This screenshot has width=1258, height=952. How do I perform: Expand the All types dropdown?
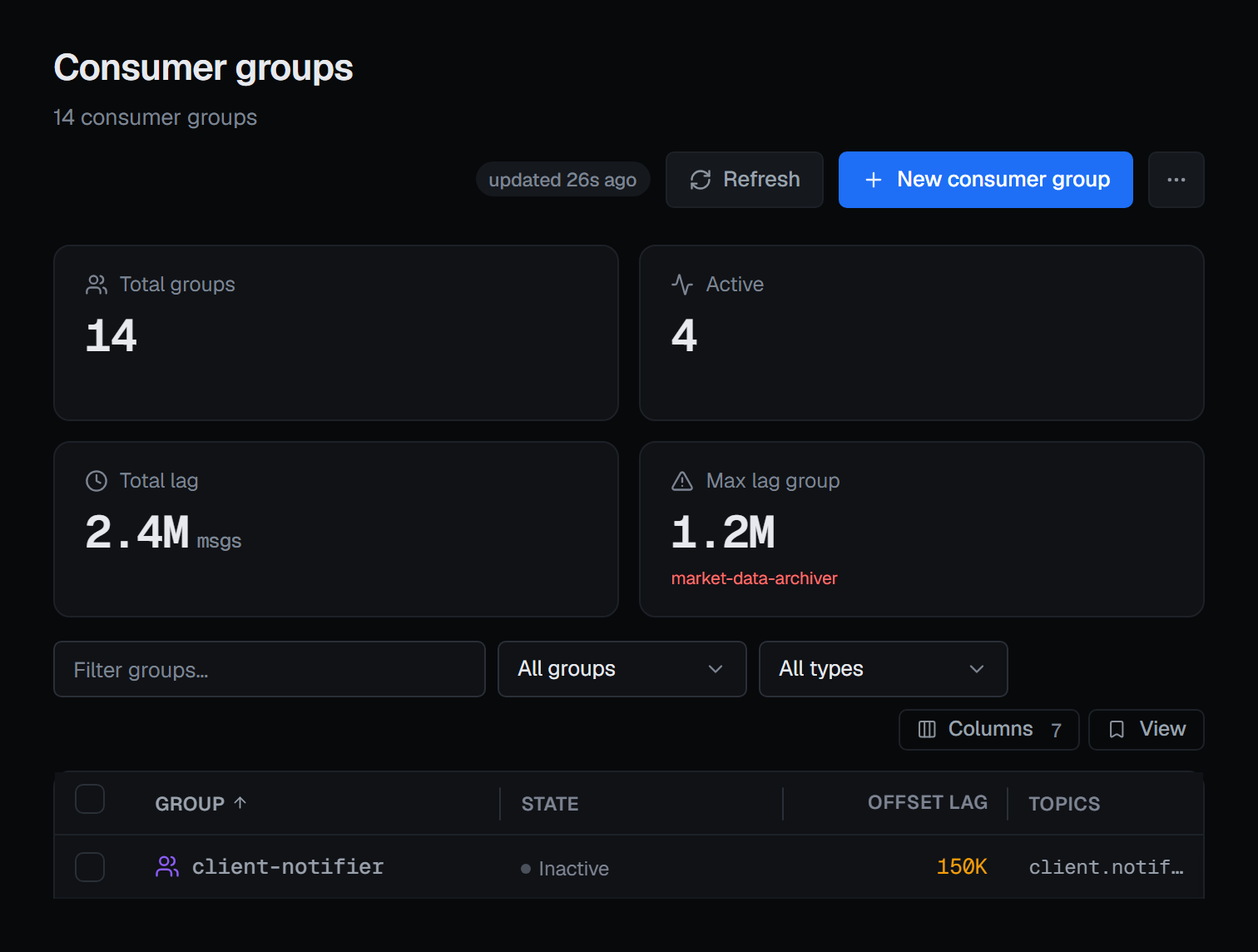pos(883,669)
